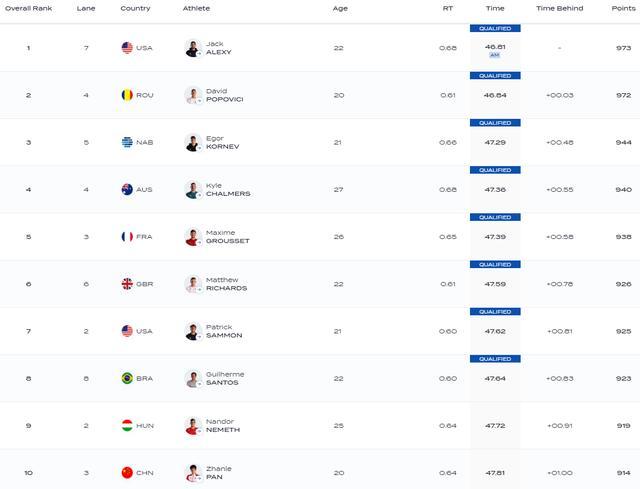Sort by the Overall Rank column header
The height and width of the screenshot is (489, 640).
tap(29, 8)
